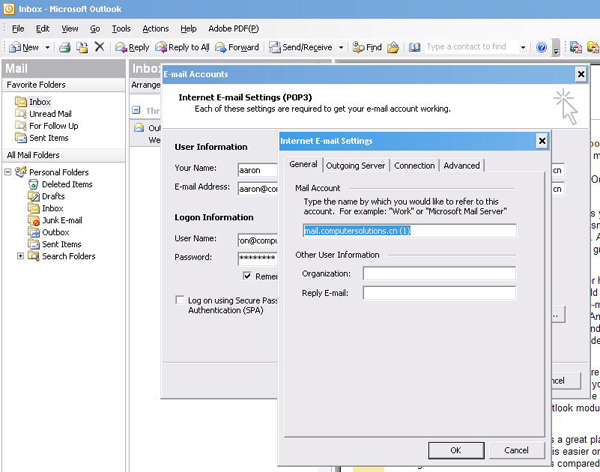Click the New mail message icon
The width and height of the screenshot is (600, 472).
pyautogui.click(x=15, y=47)
